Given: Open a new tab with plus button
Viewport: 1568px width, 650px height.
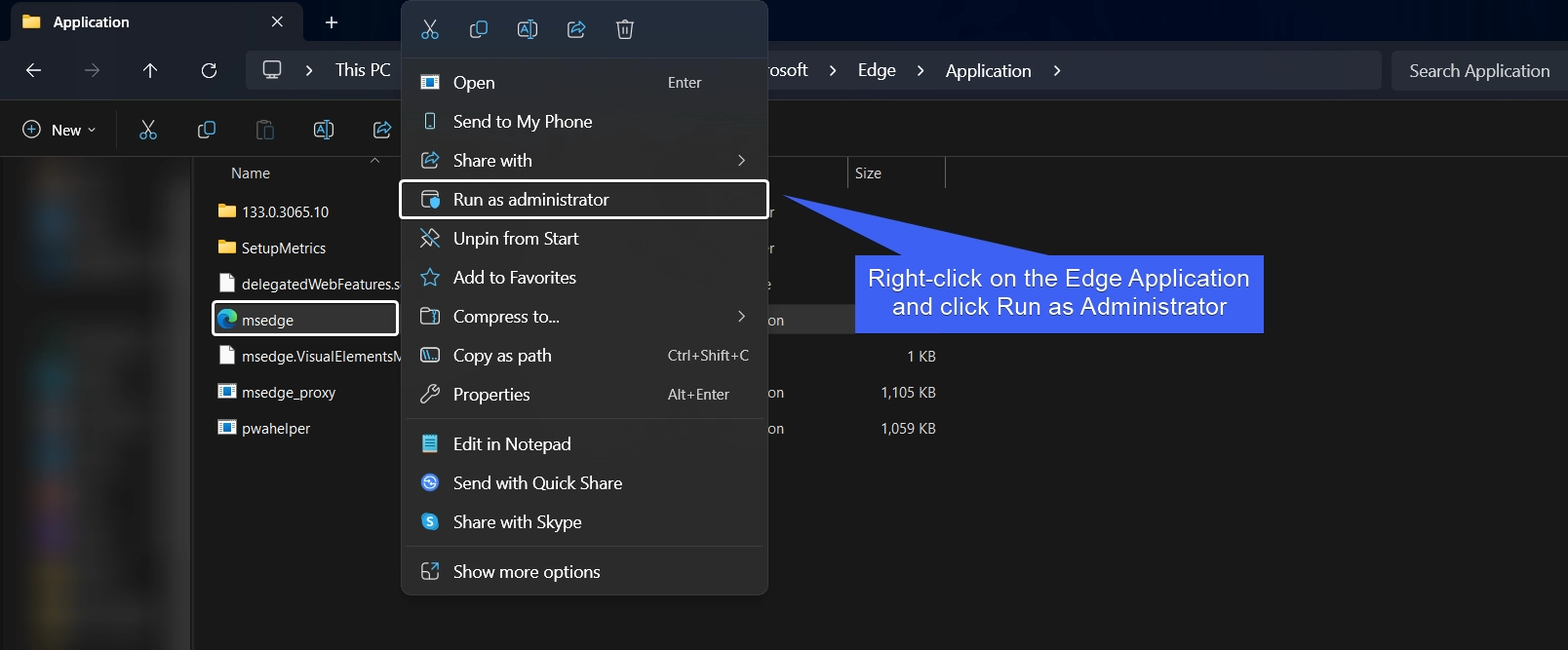Looking at the screenshot, I should [x=332, y=21].
